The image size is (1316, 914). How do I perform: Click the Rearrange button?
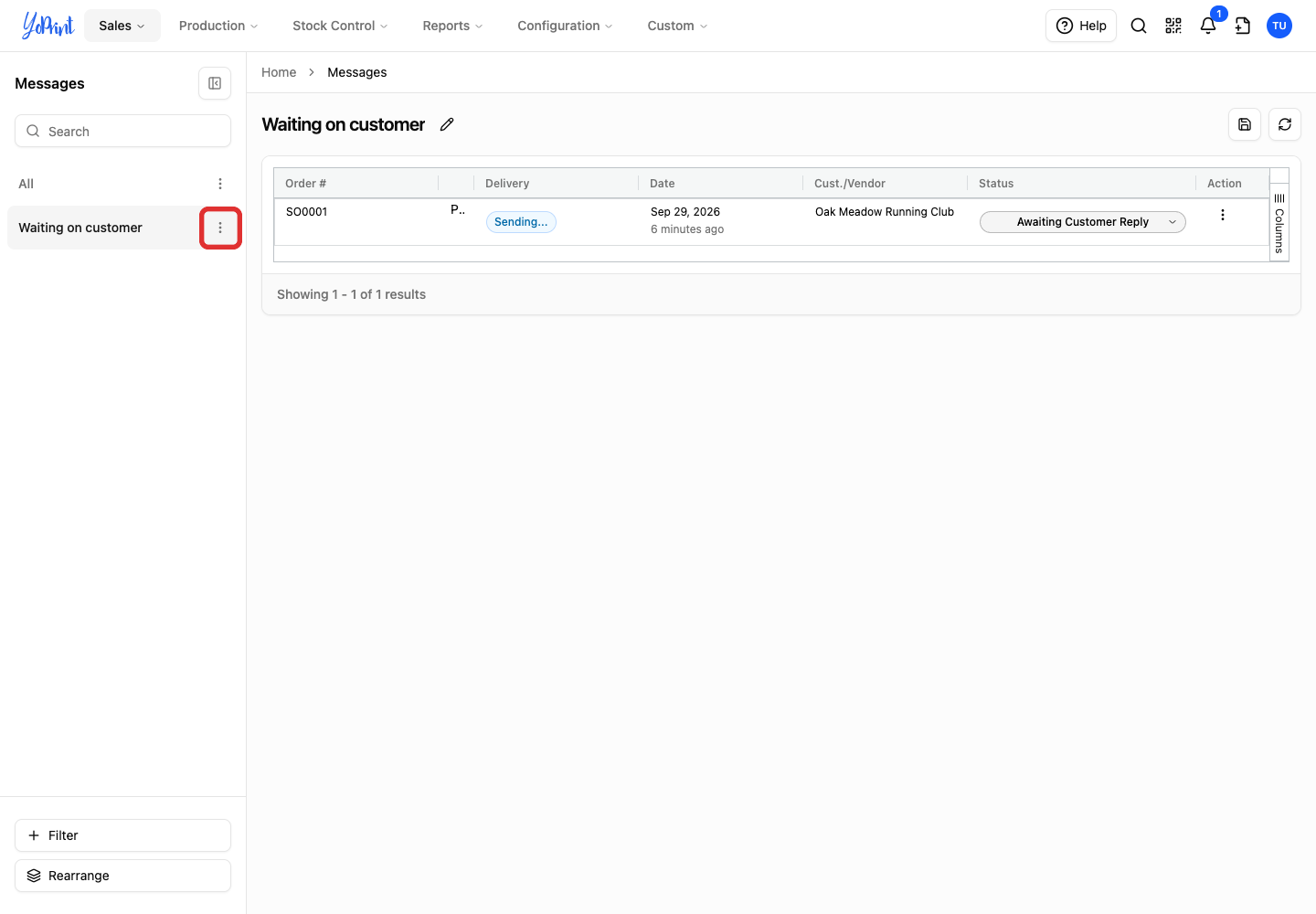click(x=122, y=876)
